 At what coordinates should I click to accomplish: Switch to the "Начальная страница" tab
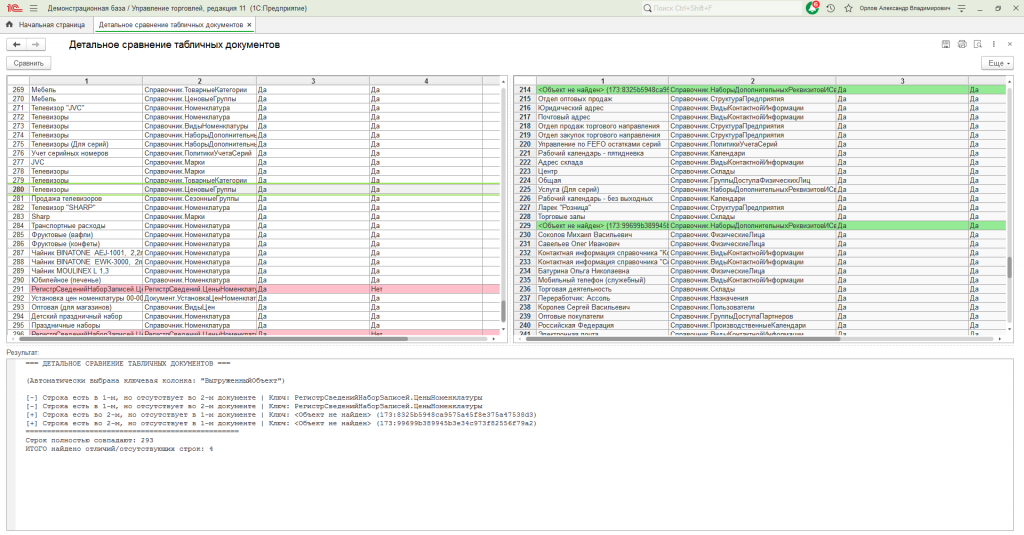(50, 24)
